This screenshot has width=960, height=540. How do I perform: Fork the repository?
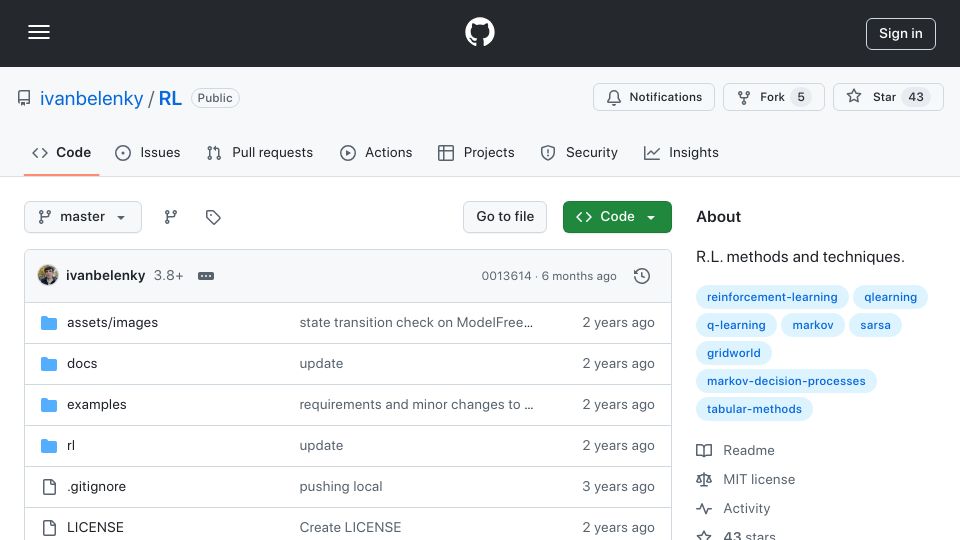point(773,97)
